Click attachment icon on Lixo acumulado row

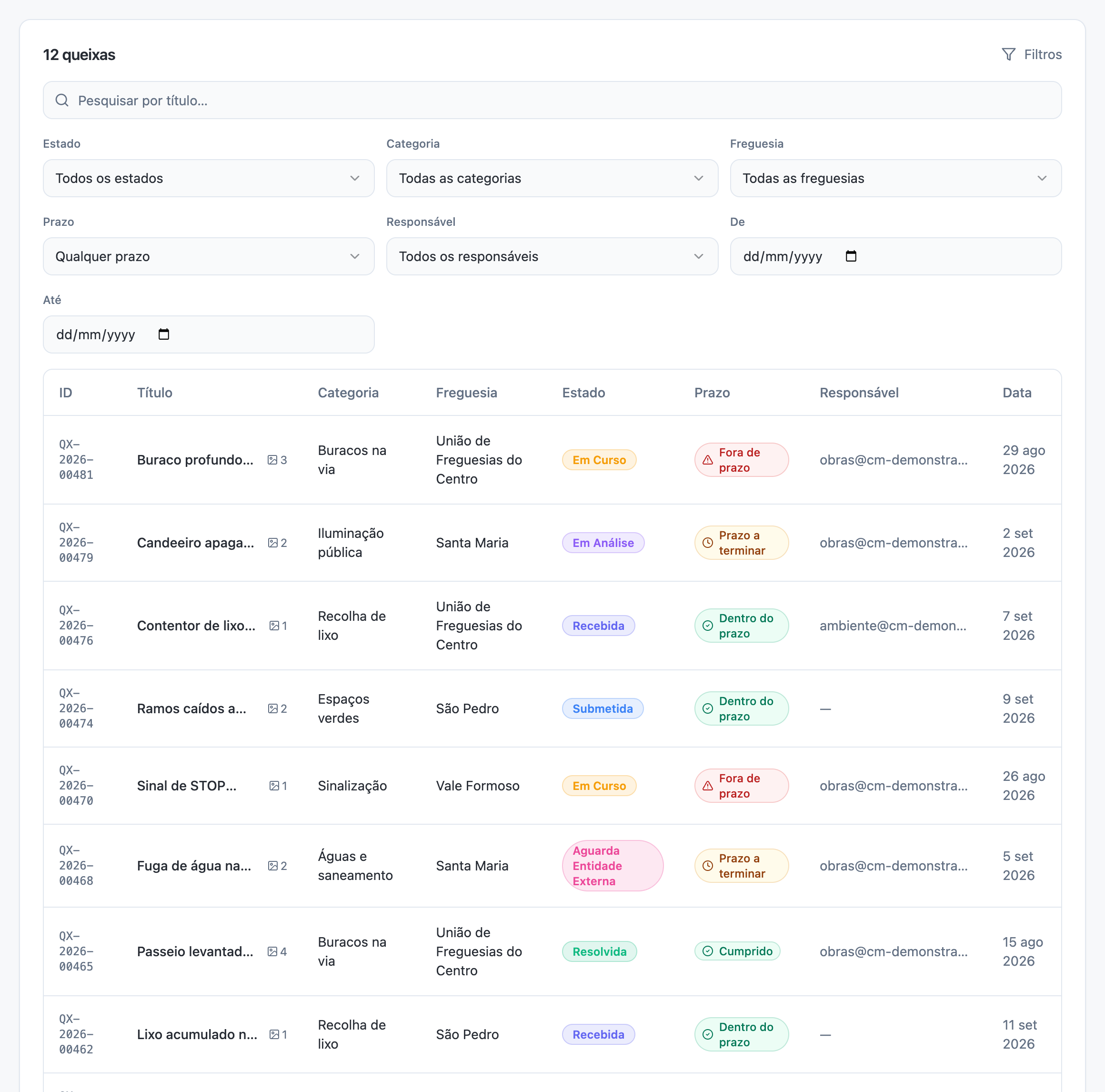pyautogui.click(x=274, y=1035)
